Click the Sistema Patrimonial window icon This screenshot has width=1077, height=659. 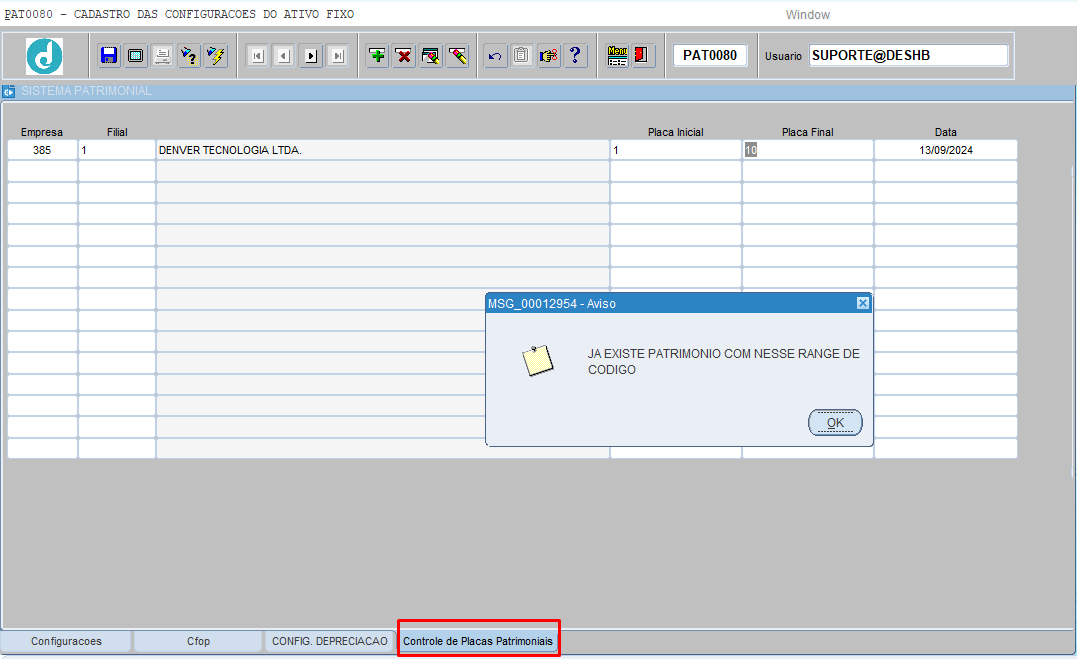(x=9, y=91)
